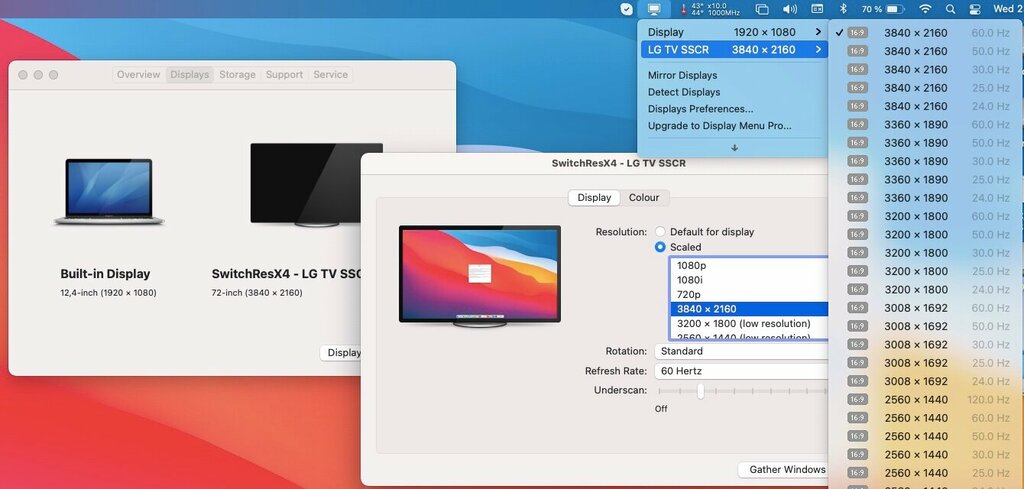Image resolution: width=1024 pixels, height=489 pixels.
Task: Open the Storage tab in About This Mac
Action: click(237, 75)
